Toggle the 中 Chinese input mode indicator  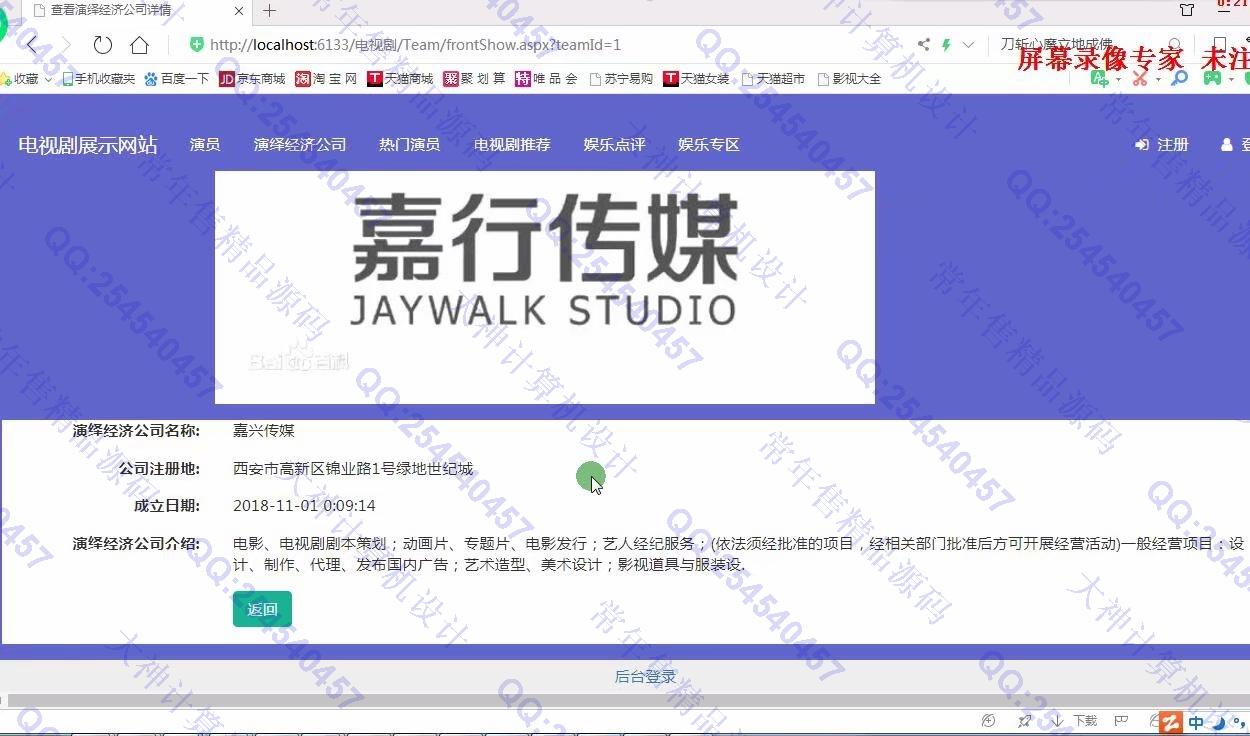1197,722
